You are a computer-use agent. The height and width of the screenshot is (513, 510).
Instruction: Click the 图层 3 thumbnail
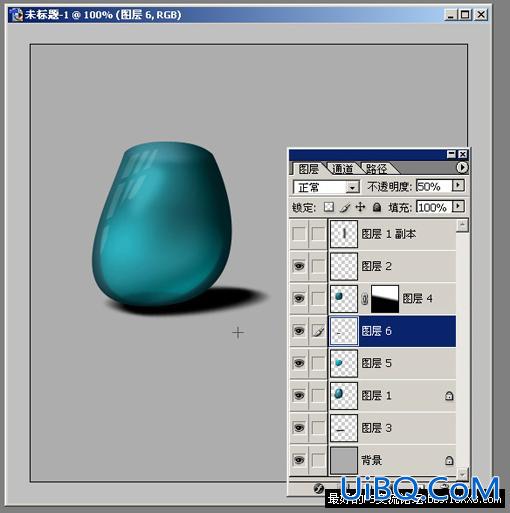(x=344, y=428)
